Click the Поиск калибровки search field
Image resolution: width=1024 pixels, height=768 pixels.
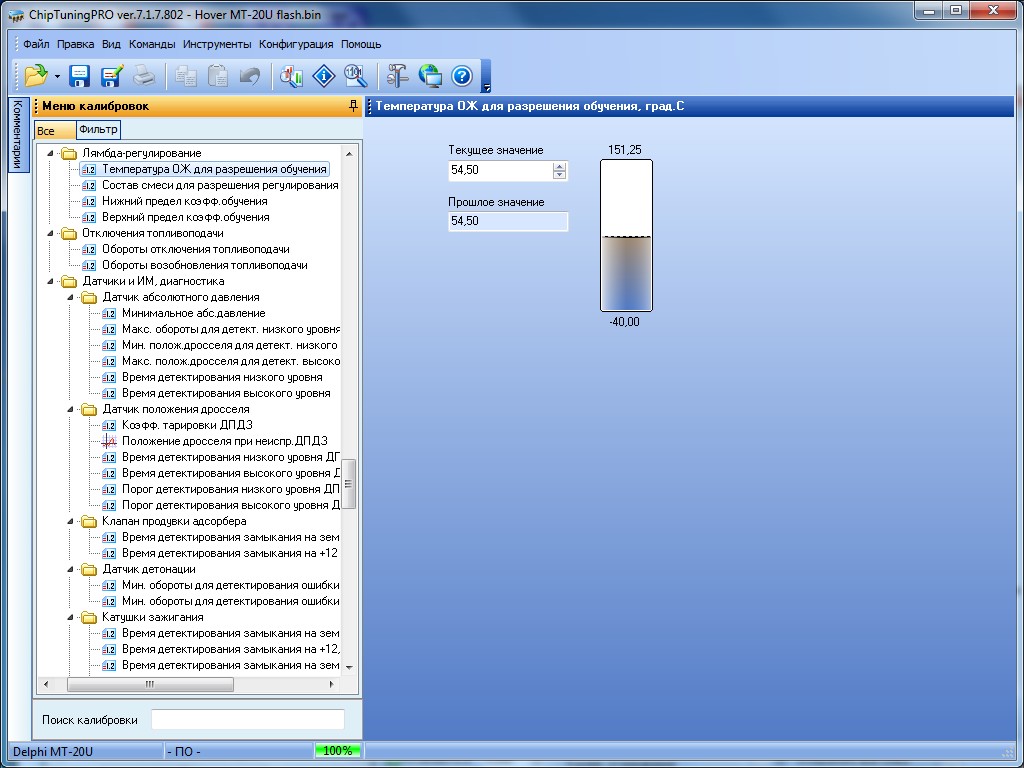point(247,720)
